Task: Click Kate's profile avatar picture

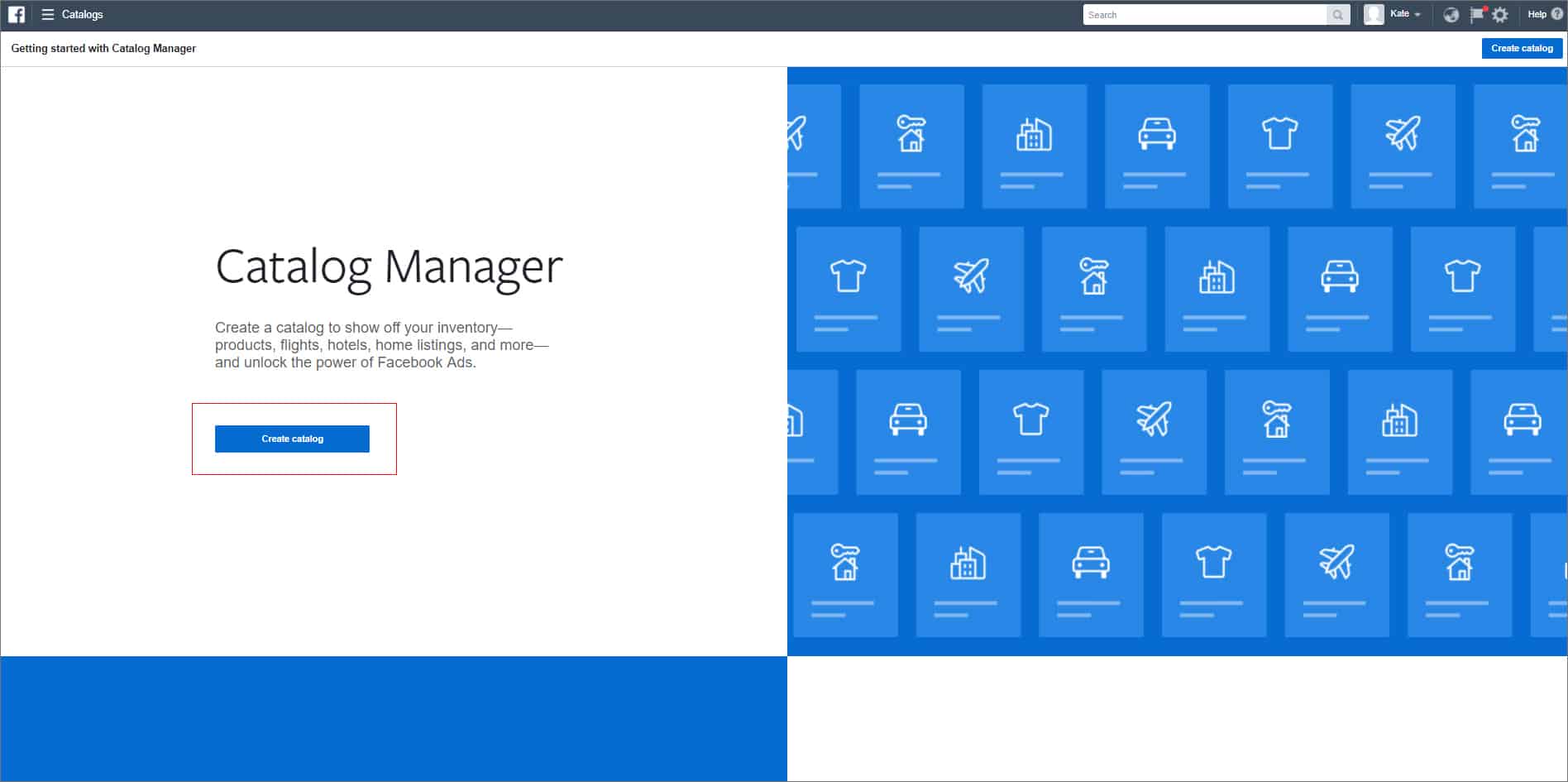Action: tap(1374, 15)
